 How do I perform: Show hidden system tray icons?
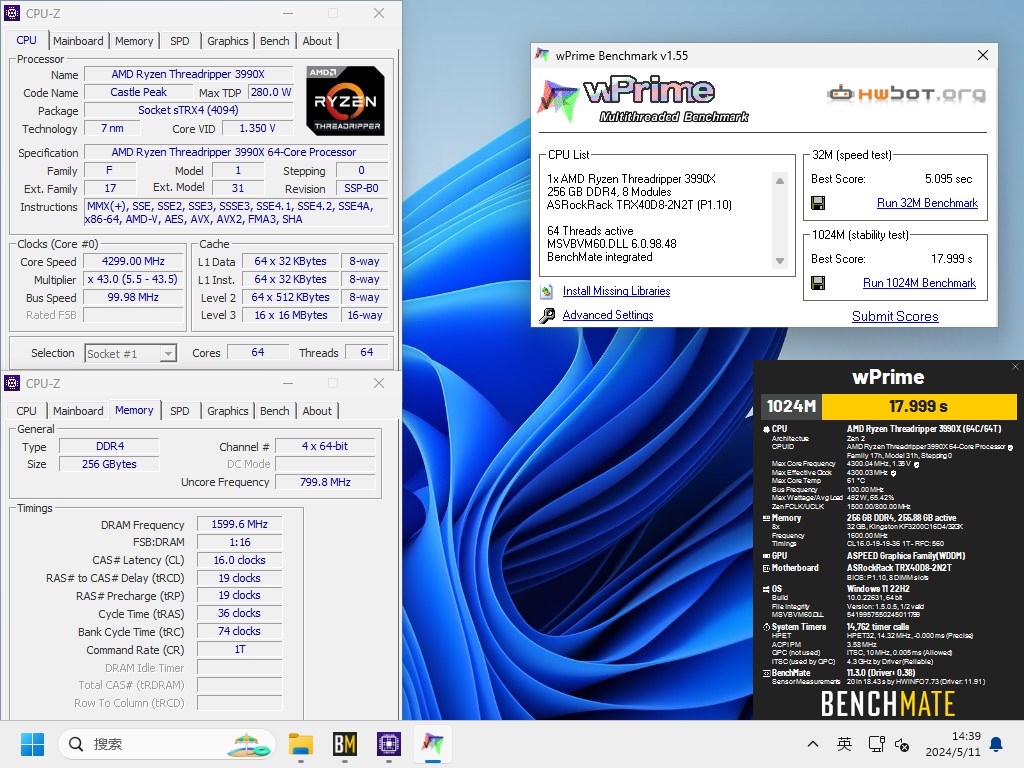(812, 744)
